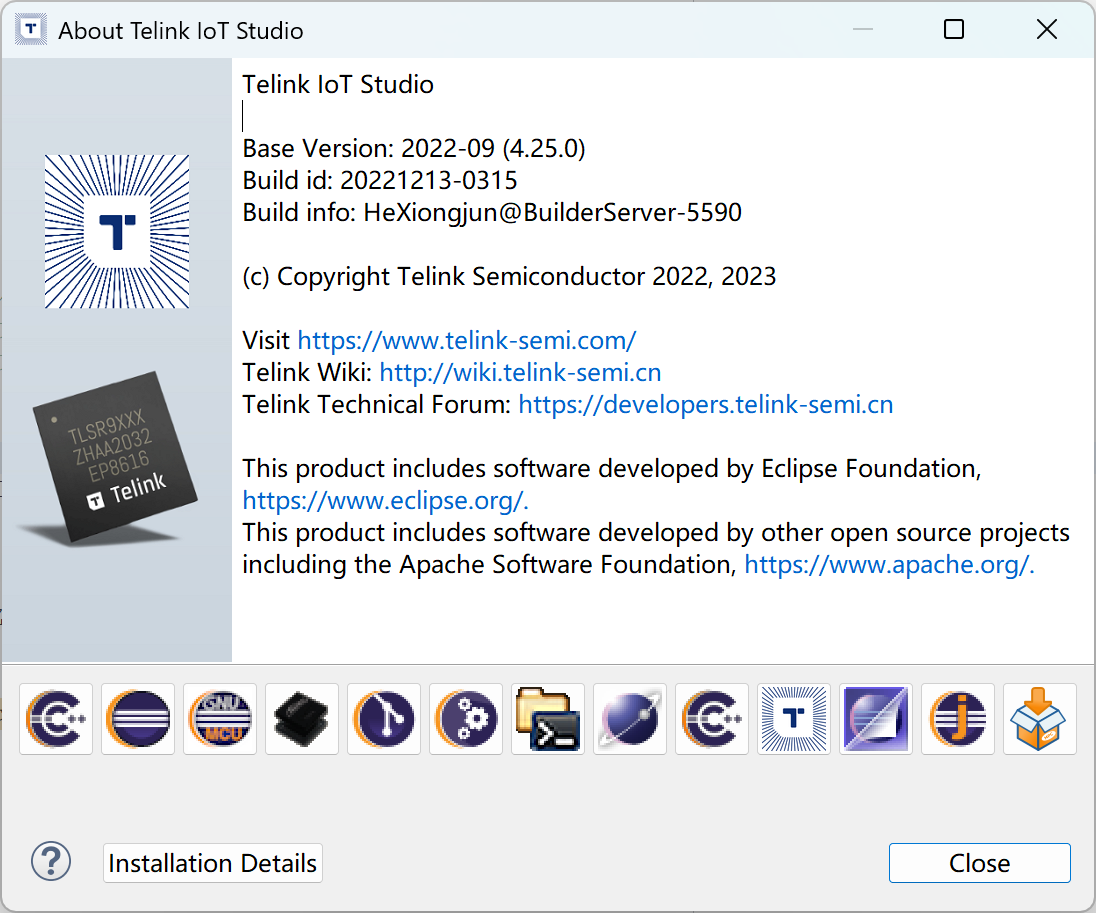Open the orbiting planet feature icon
This screenshot has width=1096, height=913.
click(x=630, y=719)
